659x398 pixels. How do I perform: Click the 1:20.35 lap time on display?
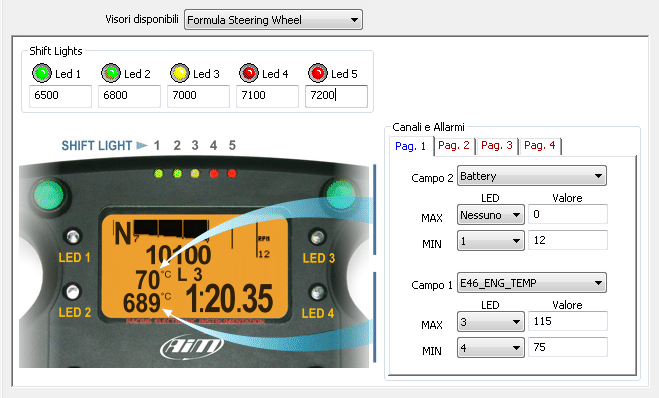pos(230,299)
